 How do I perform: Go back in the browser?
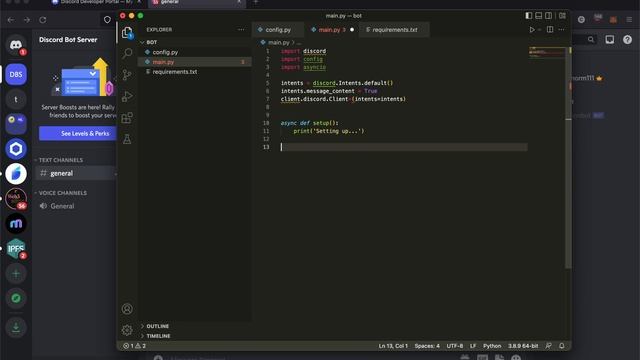click(x=11, y=20)
